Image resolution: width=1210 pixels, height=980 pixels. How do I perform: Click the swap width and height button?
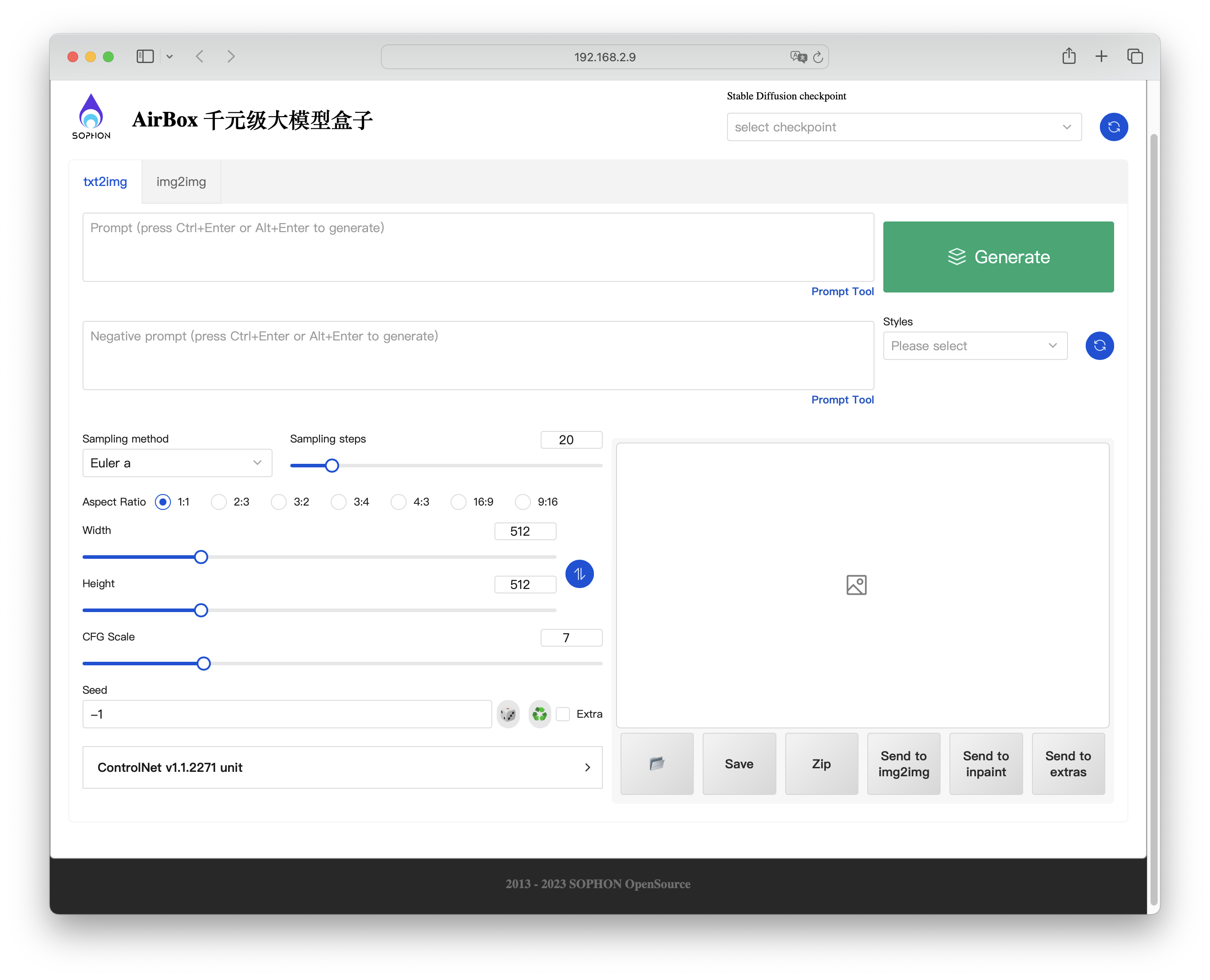click(579, 574)
